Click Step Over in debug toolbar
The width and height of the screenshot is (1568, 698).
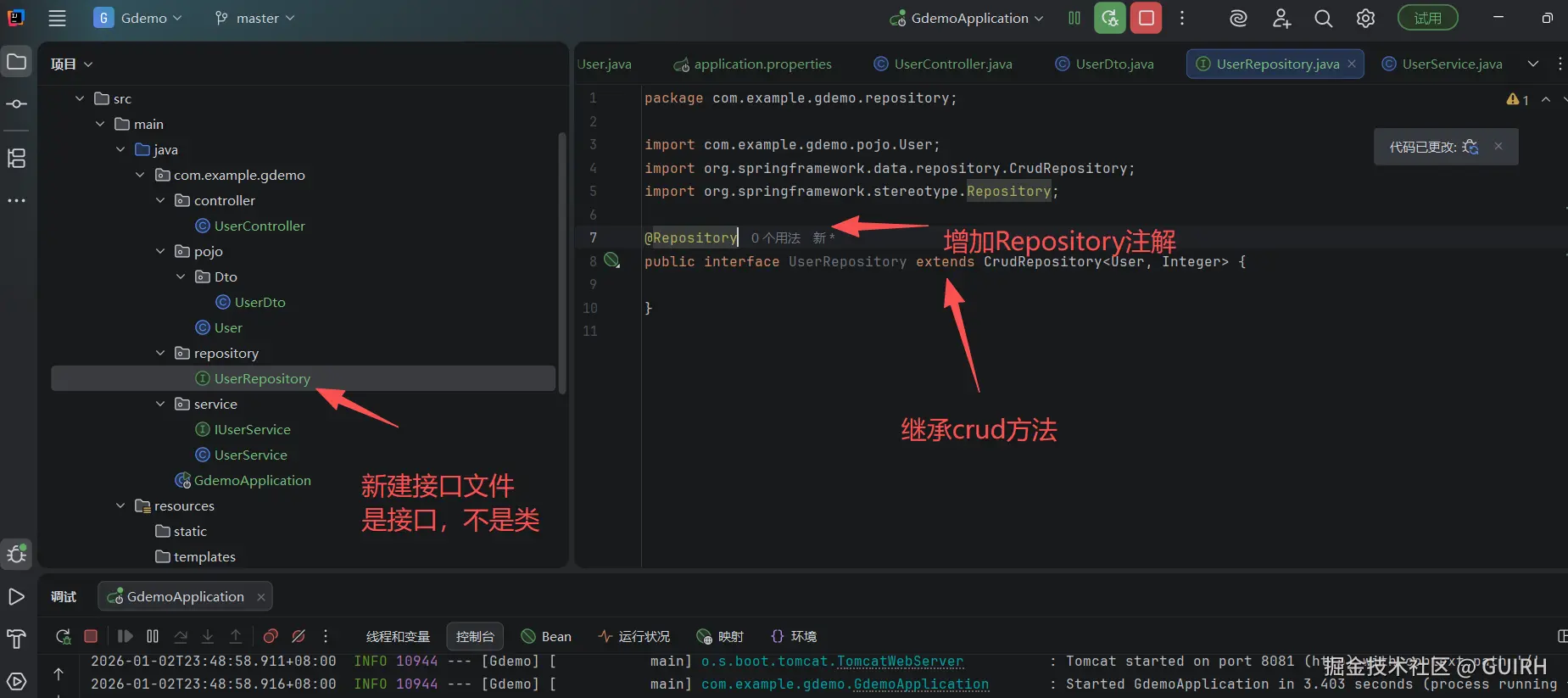point(181,636)
